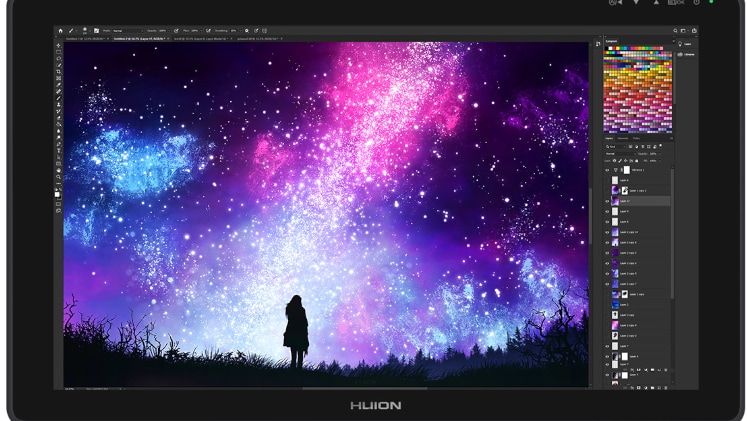747x421 pixels.
Task: Select the Move tool in the toolbar
Action: (x=59, y=45)
